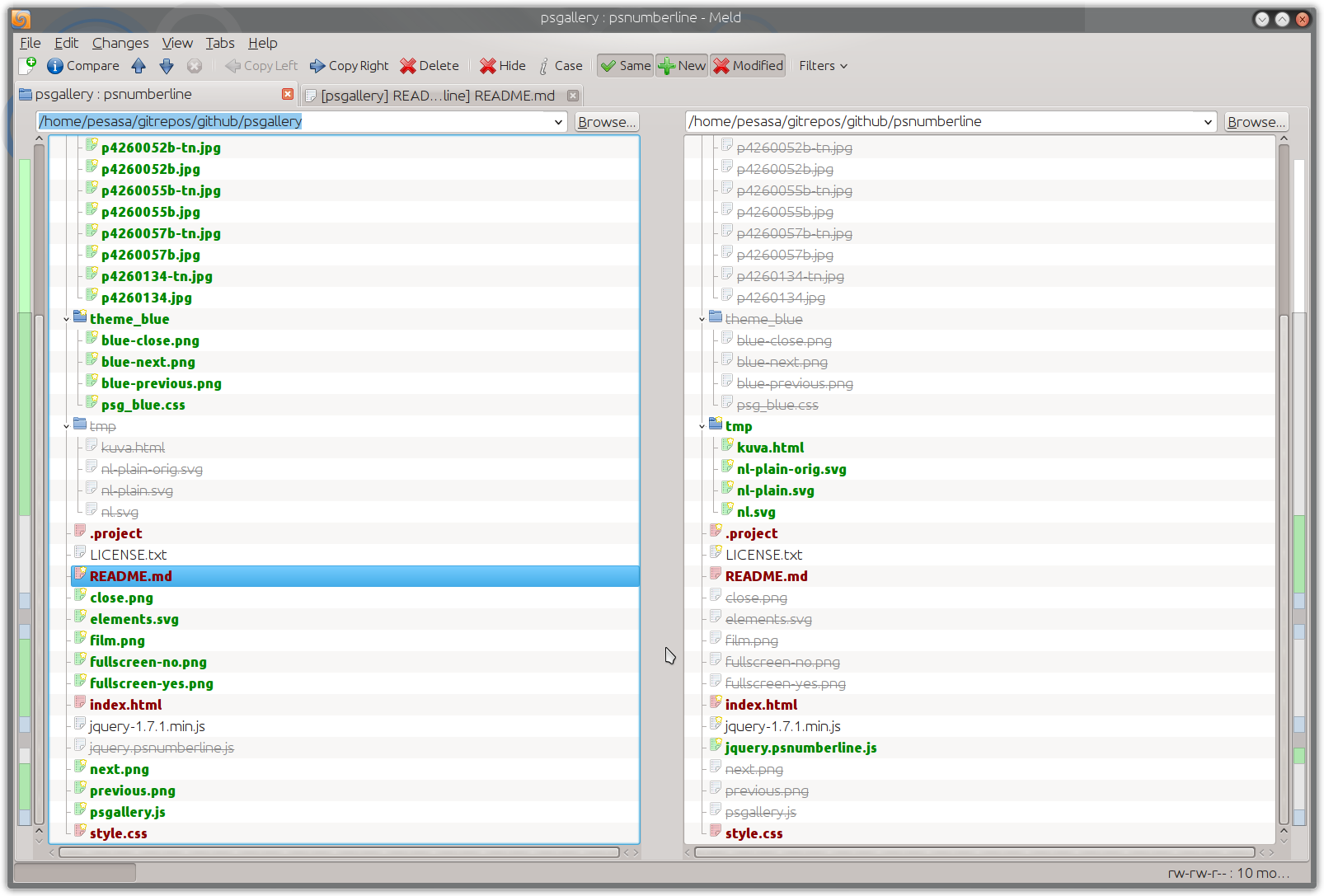Open the Changes menu

[120, 43]
